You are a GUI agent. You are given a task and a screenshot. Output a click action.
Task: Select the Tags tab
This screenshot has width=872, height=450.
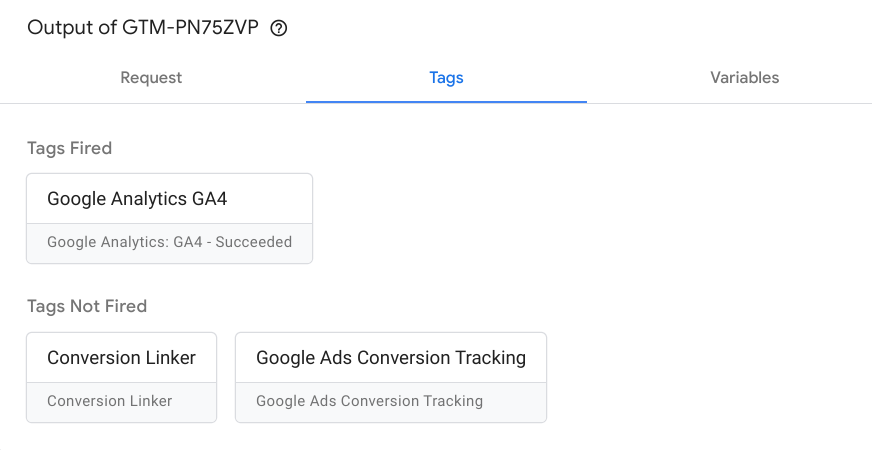tap(446, 77)
